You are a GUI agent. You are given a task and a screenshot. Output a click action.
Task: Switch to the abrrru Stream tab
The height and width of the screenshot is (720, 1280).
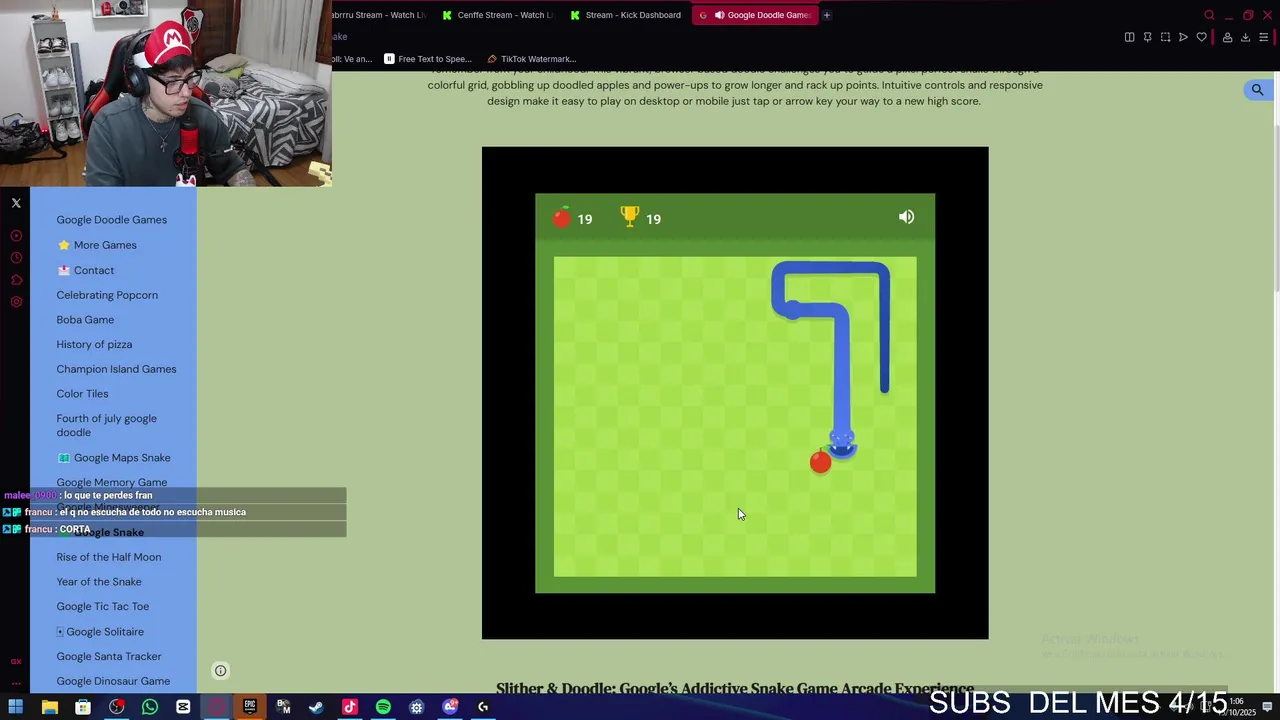click(378, 15)
